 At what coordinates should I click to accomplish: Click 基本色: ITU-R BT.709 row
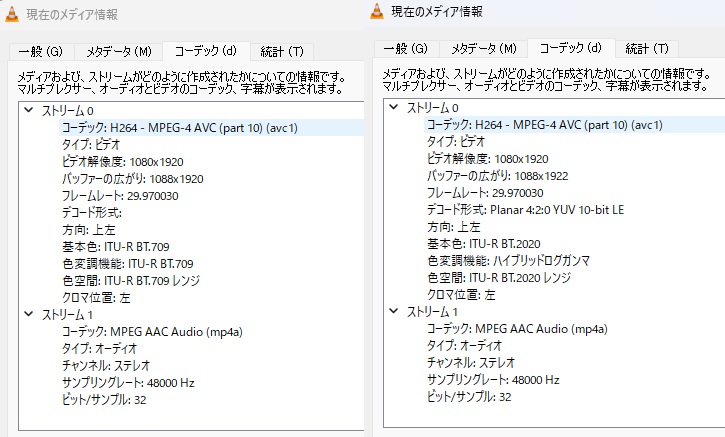point(116,247)
